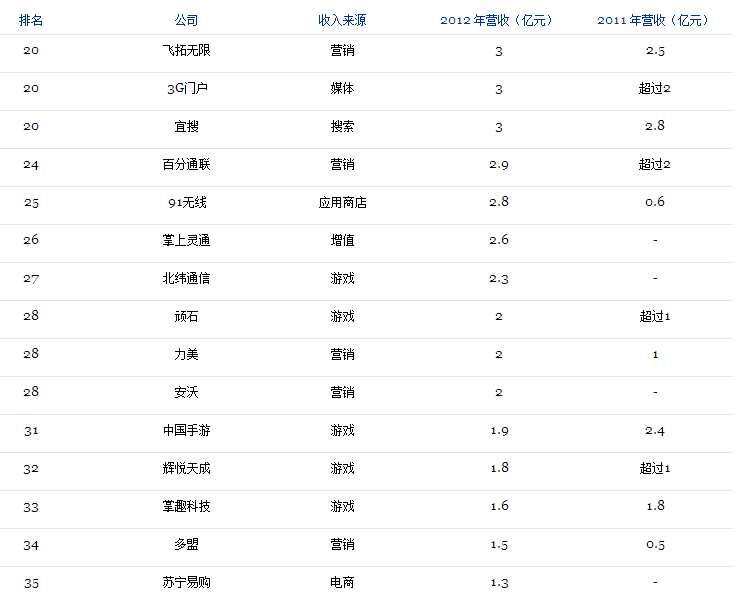Image resolution: width=746 pixels, height=604 pixels.
Task: Select company name 中国手游
Action: click(x=186, y=430)
